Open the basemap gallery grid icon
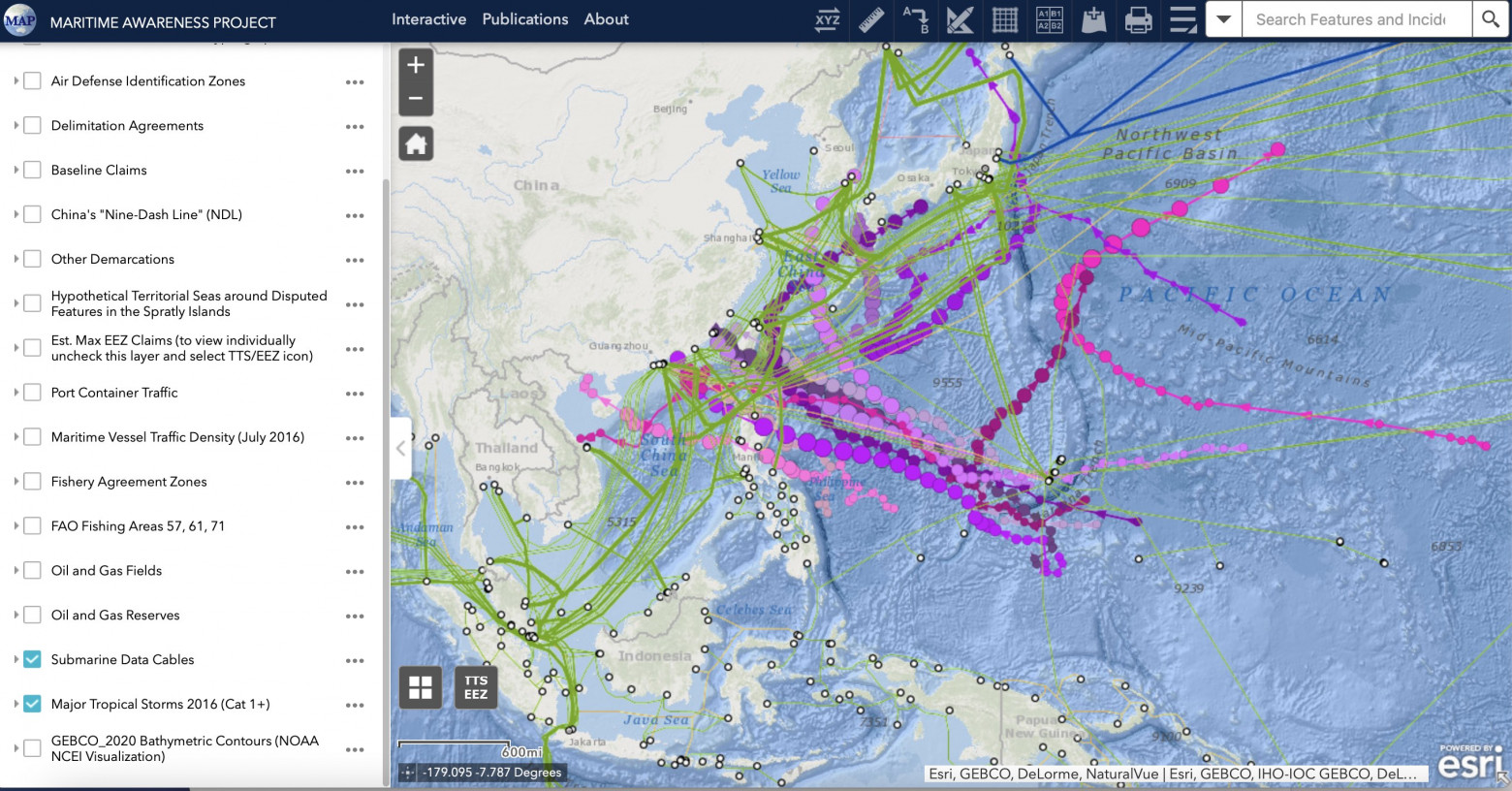 pos(421,687)
